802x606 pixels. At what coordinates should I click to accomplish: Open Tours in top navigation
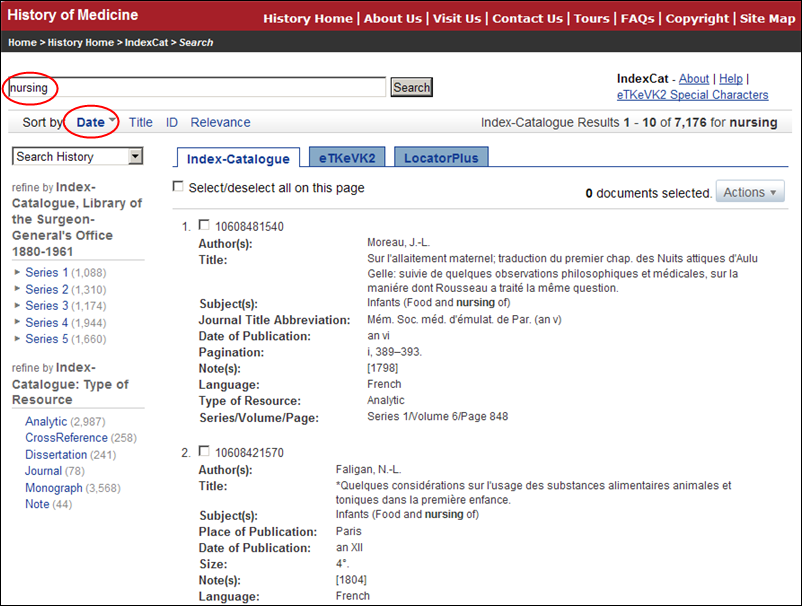tap(591, 18)
